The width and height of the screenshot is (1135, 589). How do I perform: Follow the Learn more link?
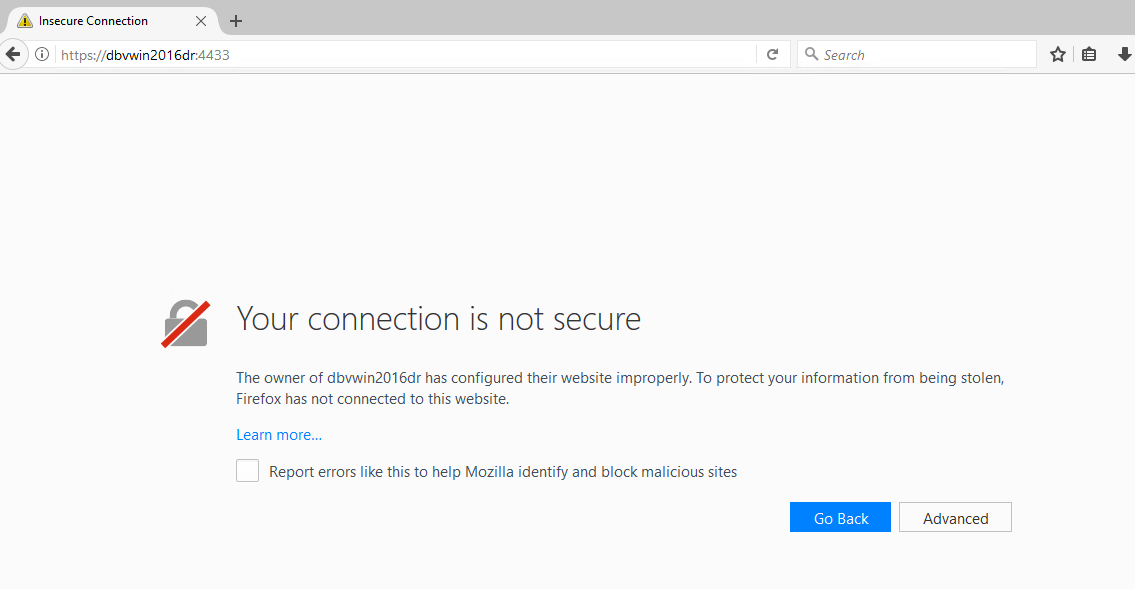279,435
